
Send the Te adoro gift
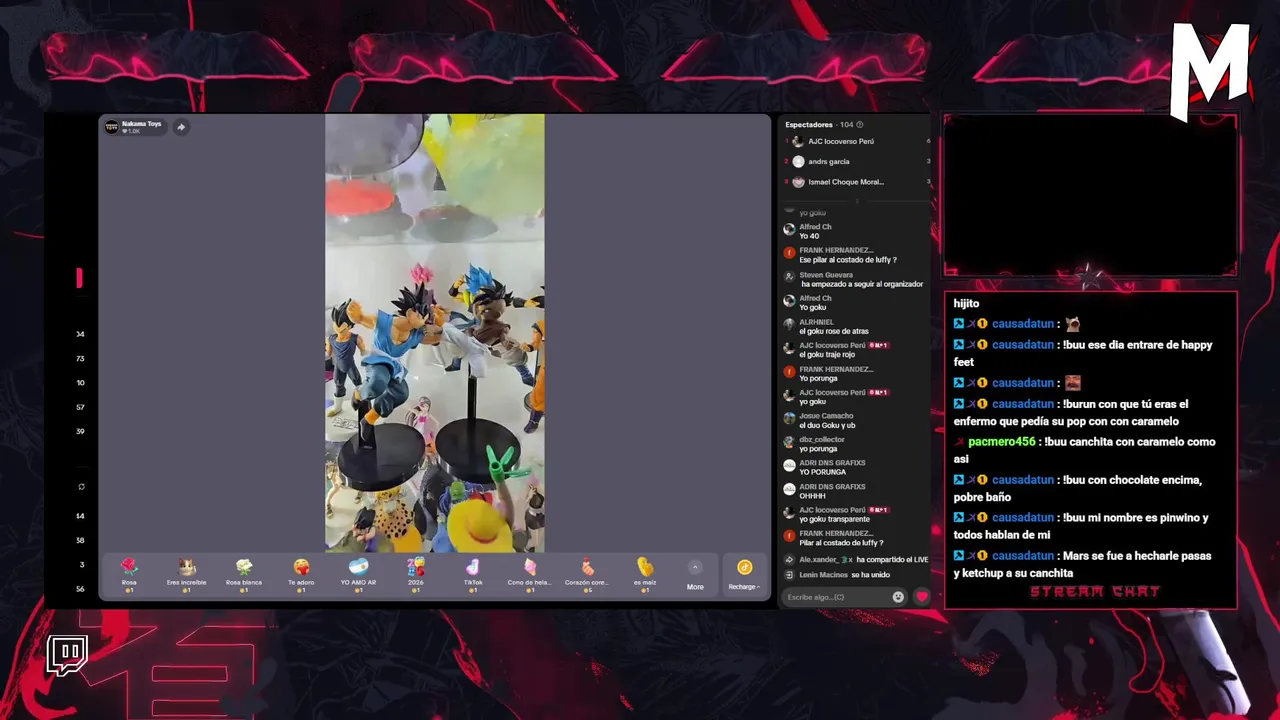(x=301, y=574)
